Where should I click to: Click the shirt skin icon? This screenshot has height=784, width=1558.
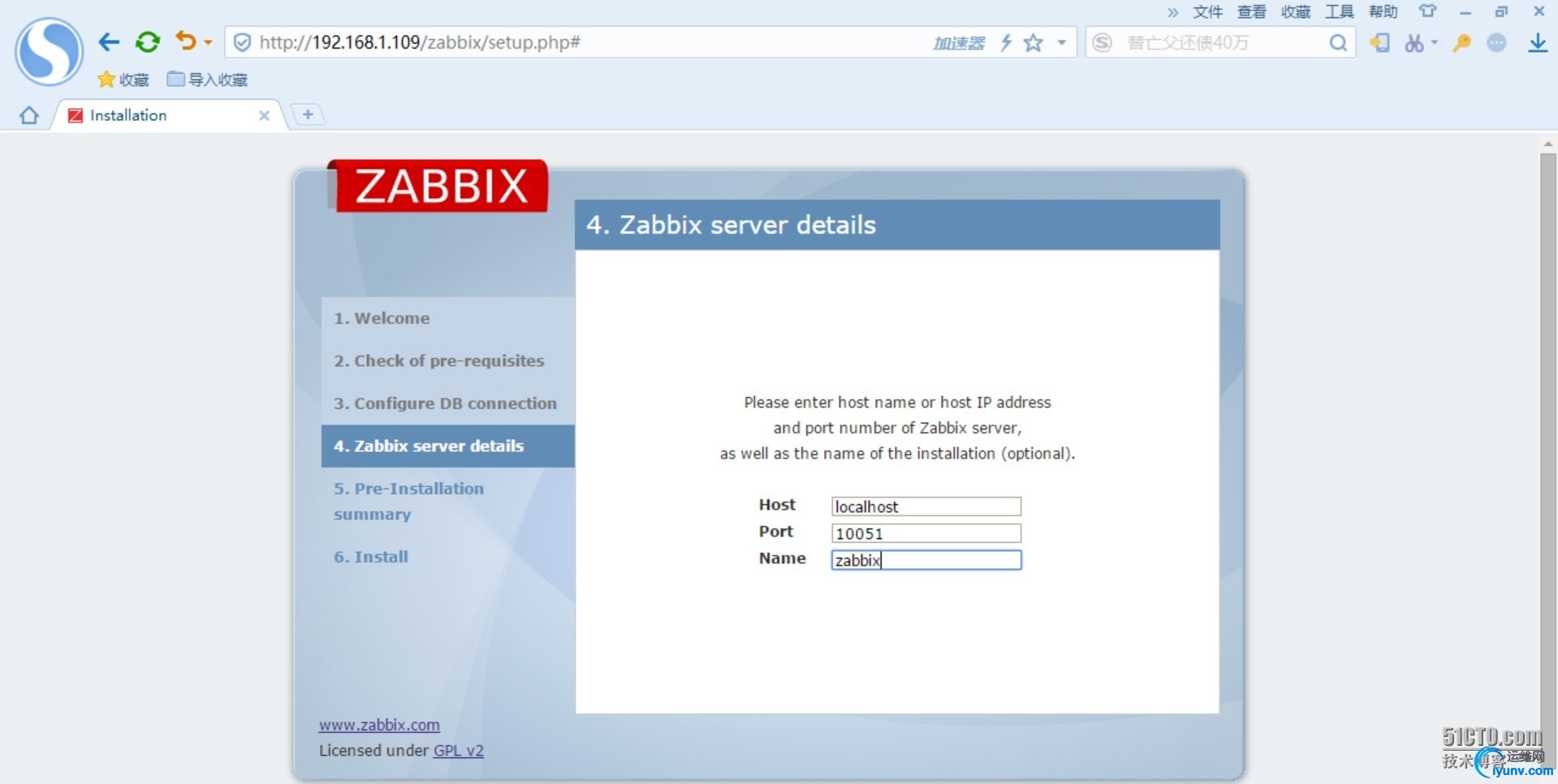pyautogui.click(x=1427, y=11)
